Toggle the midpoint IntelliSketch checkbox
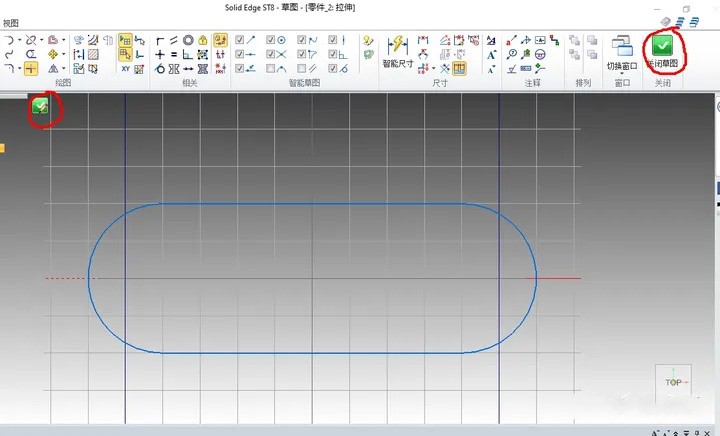The width and height of the screenshot is (720, 436). tap(239, 54)
